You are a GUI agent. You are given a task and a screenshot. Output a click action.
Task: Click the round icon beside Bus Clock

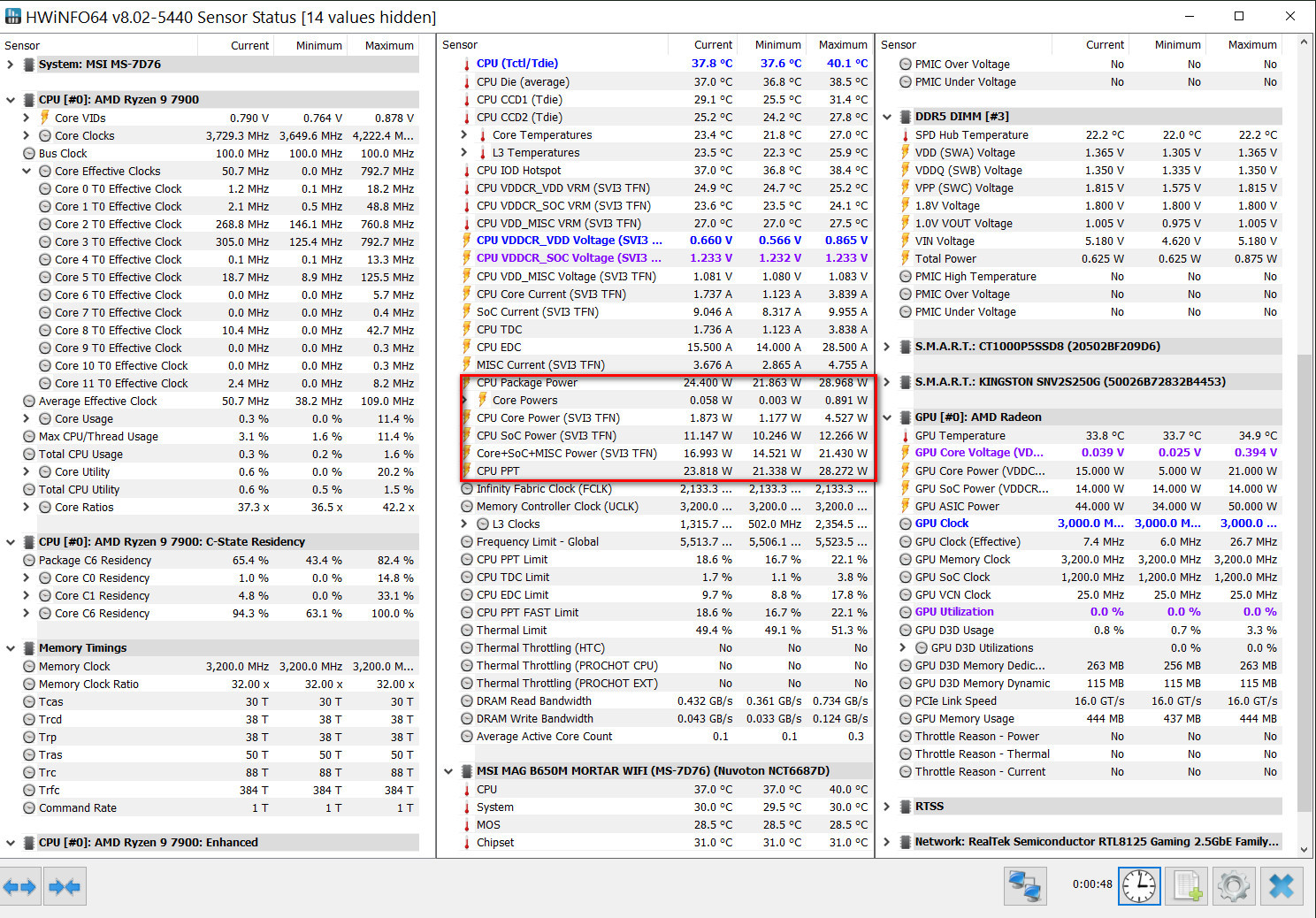[29, 154]
